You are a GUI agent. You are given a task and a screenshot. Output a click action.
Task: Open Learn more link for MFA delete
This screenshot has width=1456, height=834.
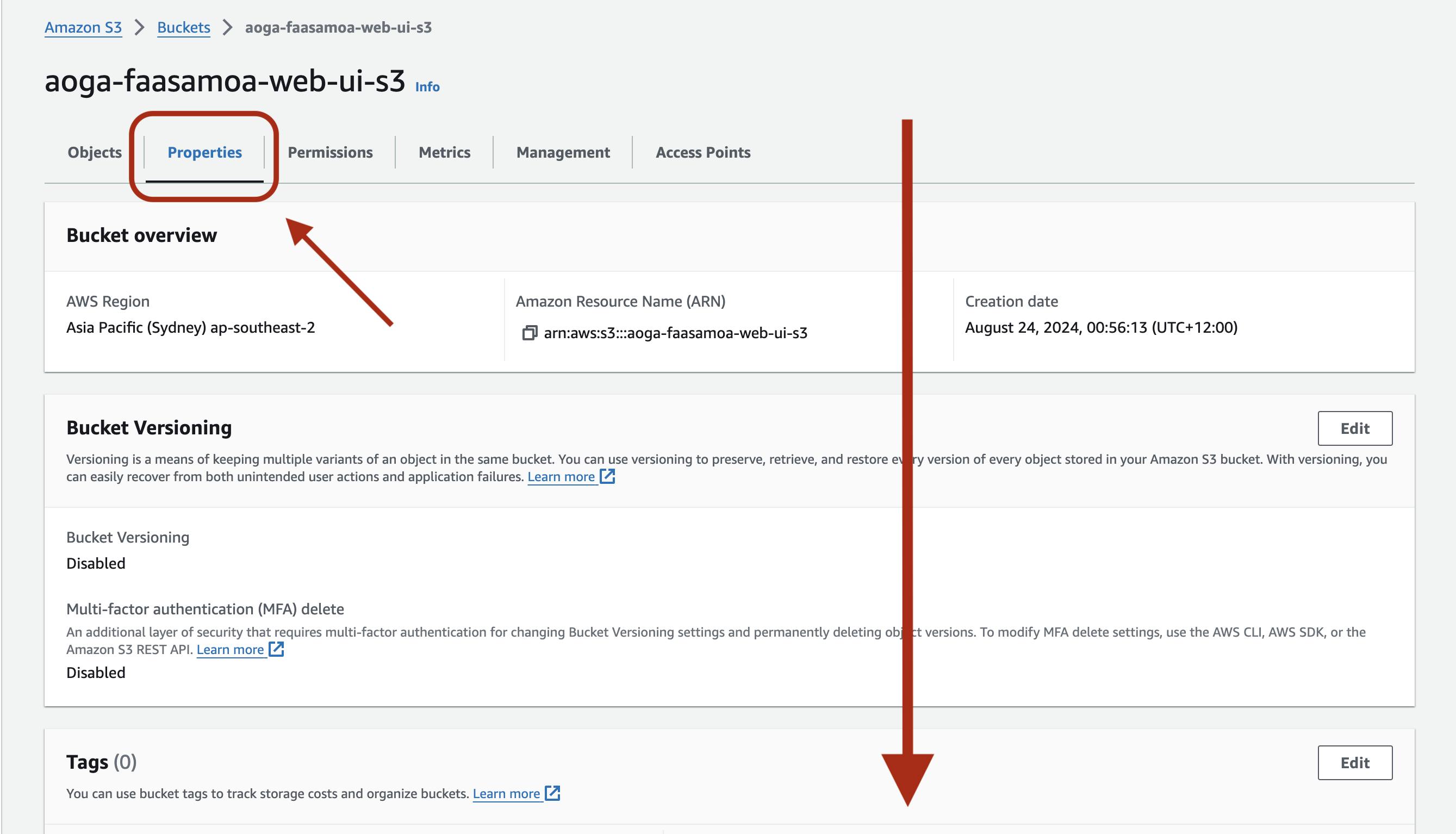click(229, 650)
